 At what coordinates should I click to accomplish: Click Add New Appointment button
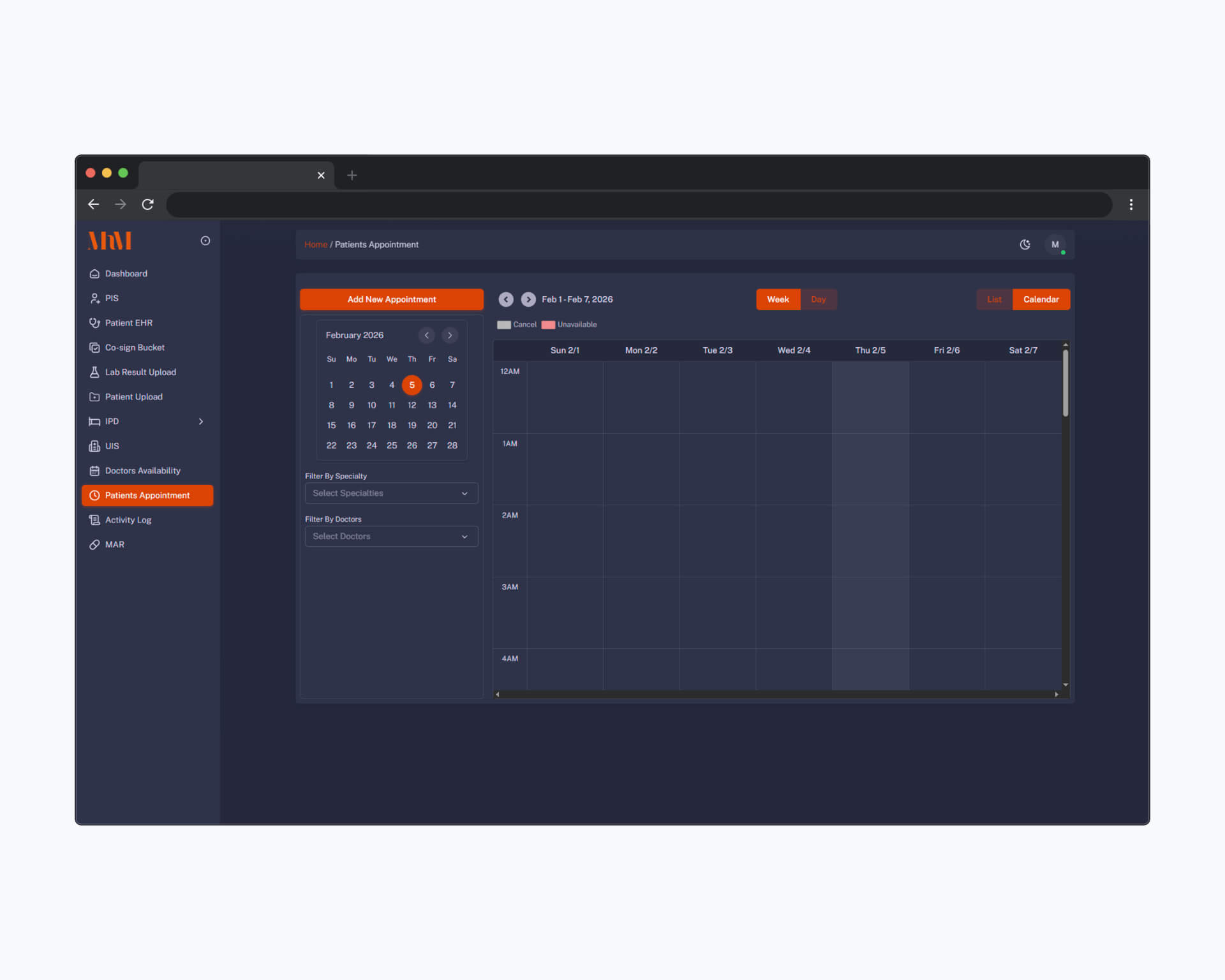tap(391, 299)
